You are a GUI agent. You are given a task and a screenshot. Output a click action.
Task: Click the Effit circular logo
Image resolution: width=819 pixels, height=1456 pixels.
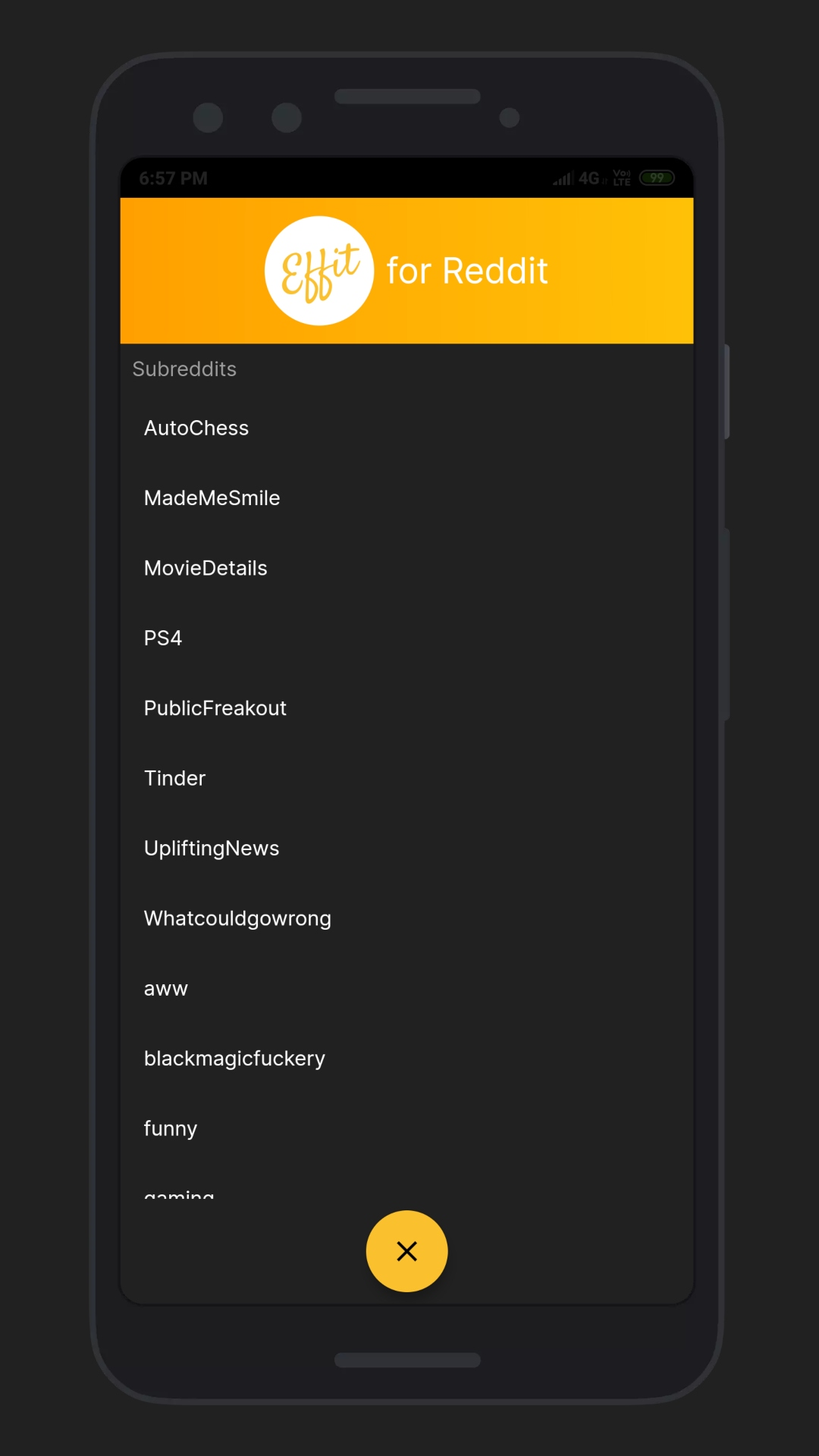[x=319, y=271]
